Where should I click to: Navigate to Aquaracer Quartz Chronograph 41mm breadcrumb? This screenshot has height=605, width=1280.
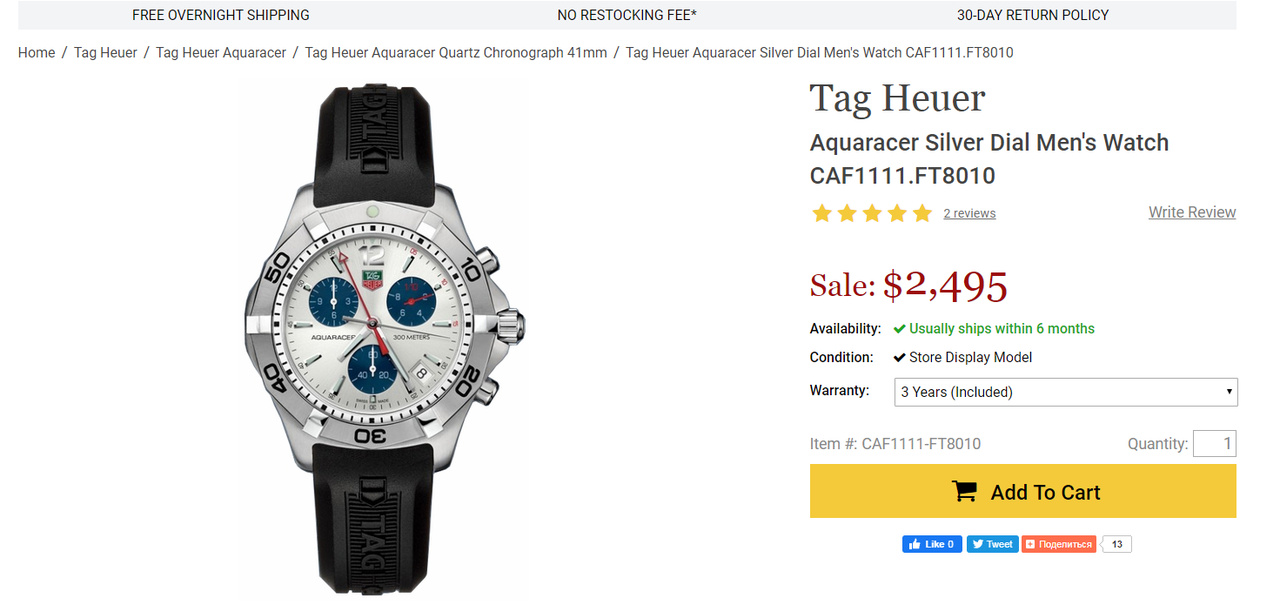(x=456, y=52)
